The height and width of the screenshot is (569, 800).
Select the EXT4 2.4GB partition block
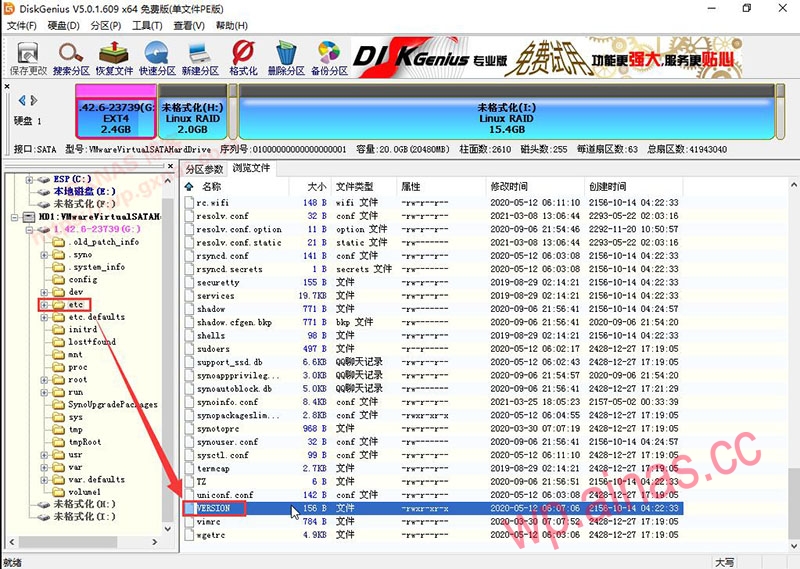coord(116,112)
